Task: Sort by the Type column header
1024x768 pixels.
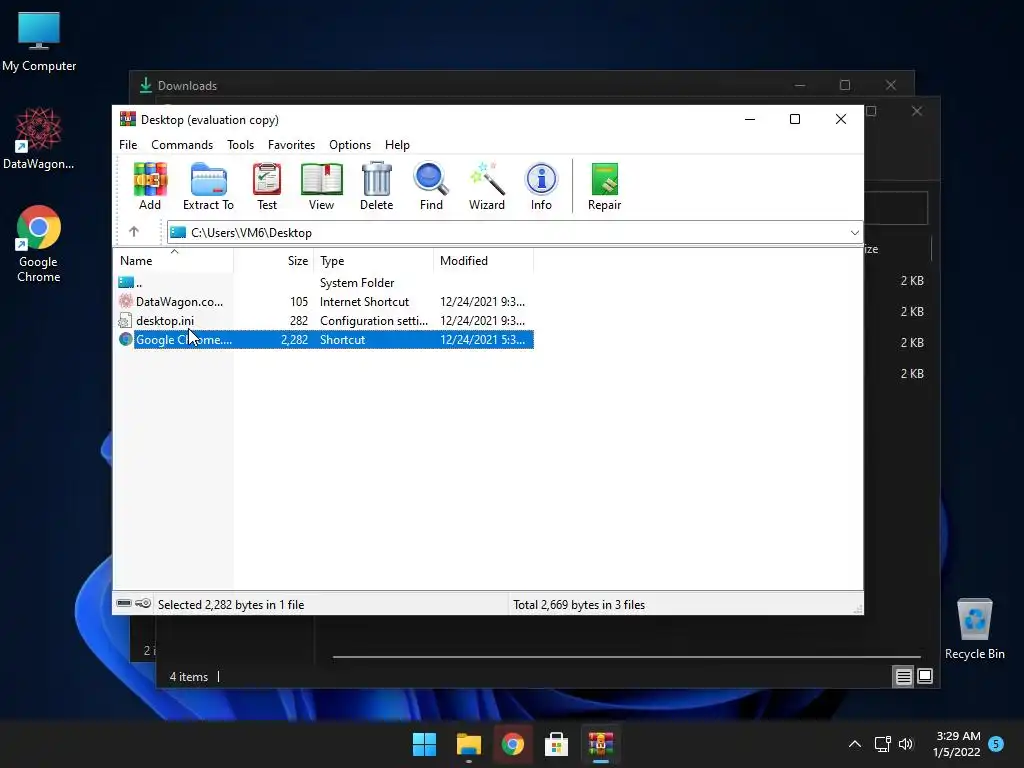Action: (x=374, y=261)
